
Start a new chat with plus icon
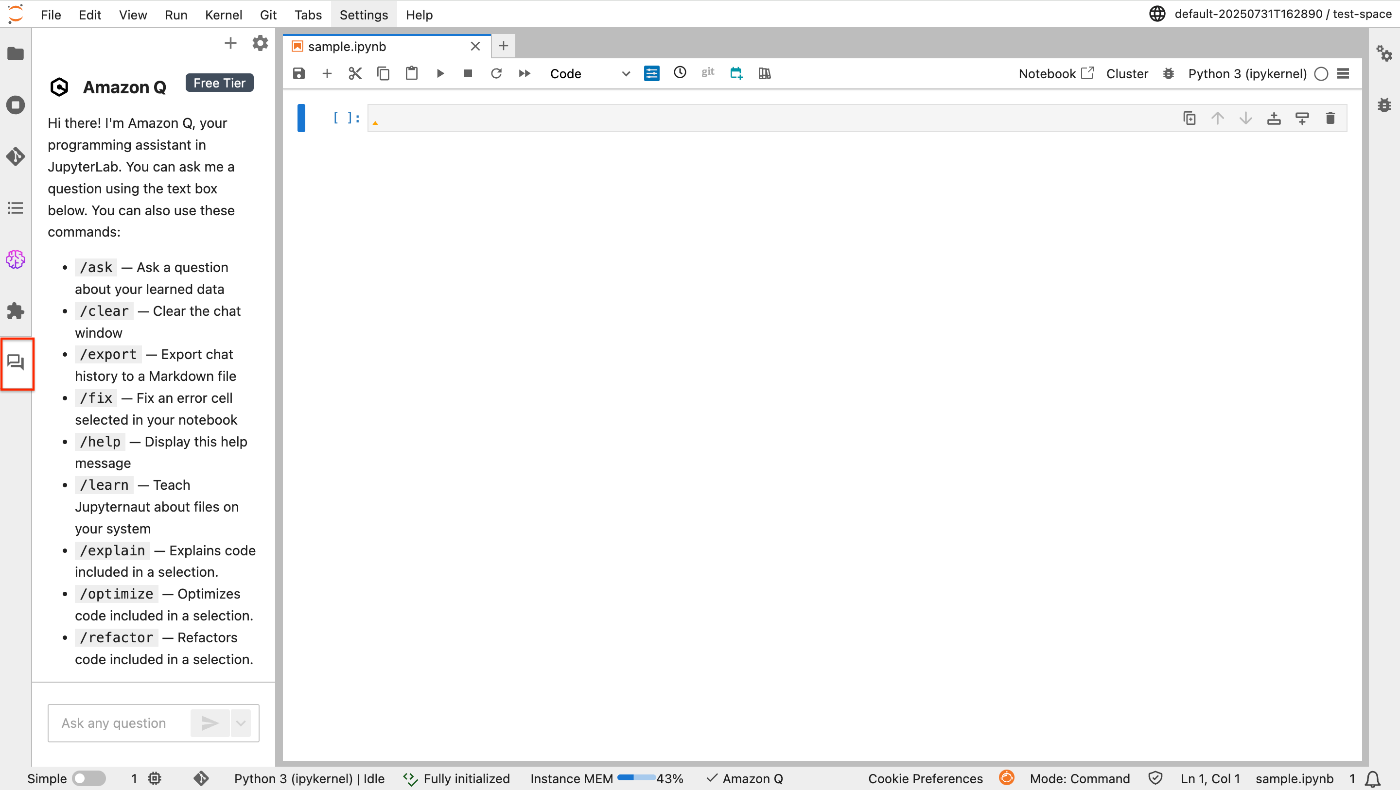pyautogui.click(x=231, y=43)
